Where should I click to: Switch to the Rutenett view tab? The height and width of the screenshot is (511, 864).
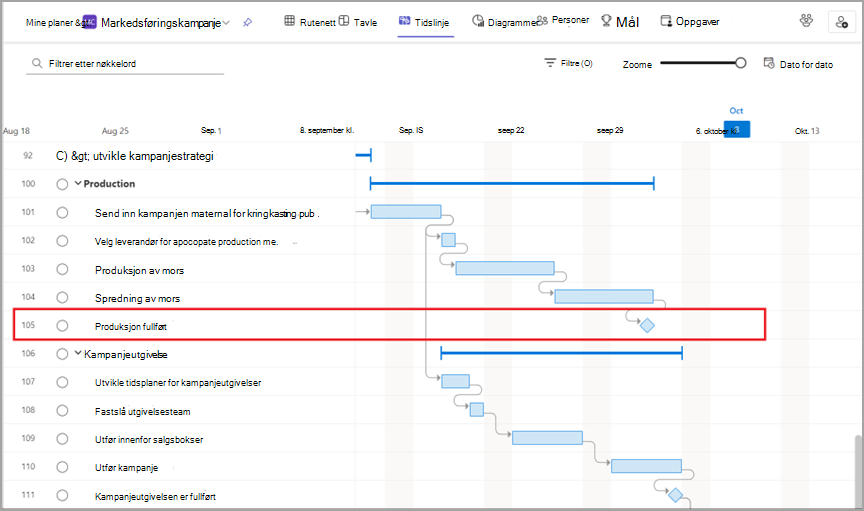pyautogui.click(x=310, y=21)
